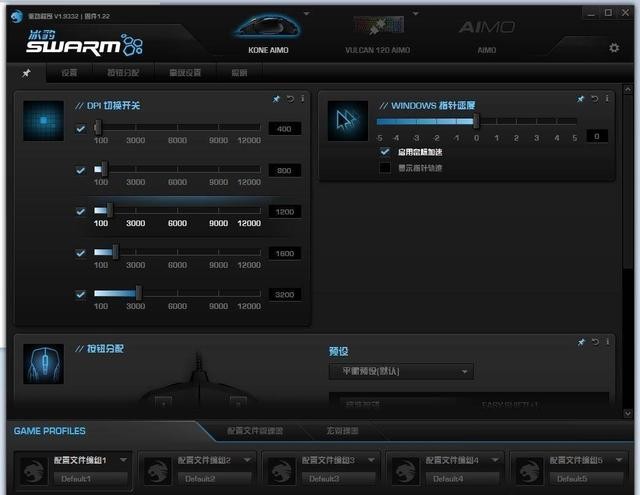The width and height of the screenshot is (640, 495).
Task: Select the Default1 profile button
Action: (91, 479)
